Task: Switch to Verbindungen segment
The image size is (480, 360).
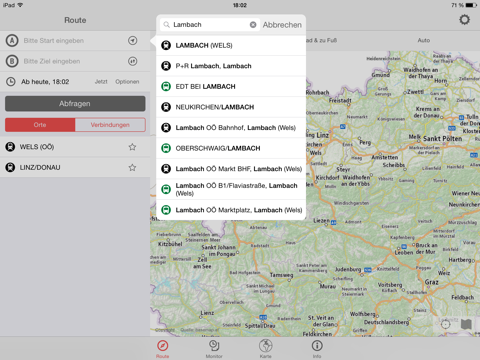Action: tap(110, 125)
